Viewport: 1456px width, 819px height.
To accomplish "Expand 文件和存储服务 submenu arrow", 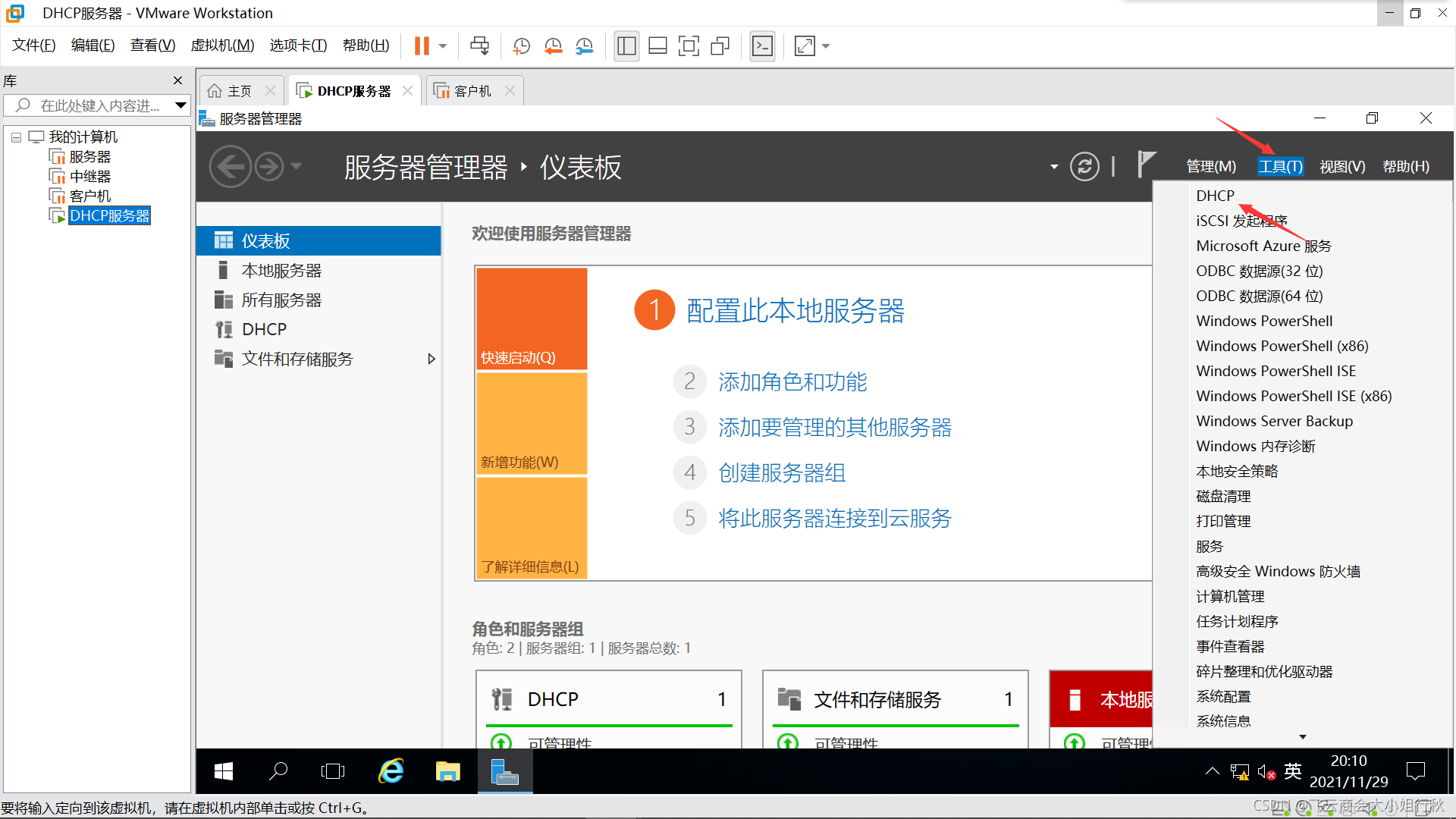I will [x=431, y=359].
